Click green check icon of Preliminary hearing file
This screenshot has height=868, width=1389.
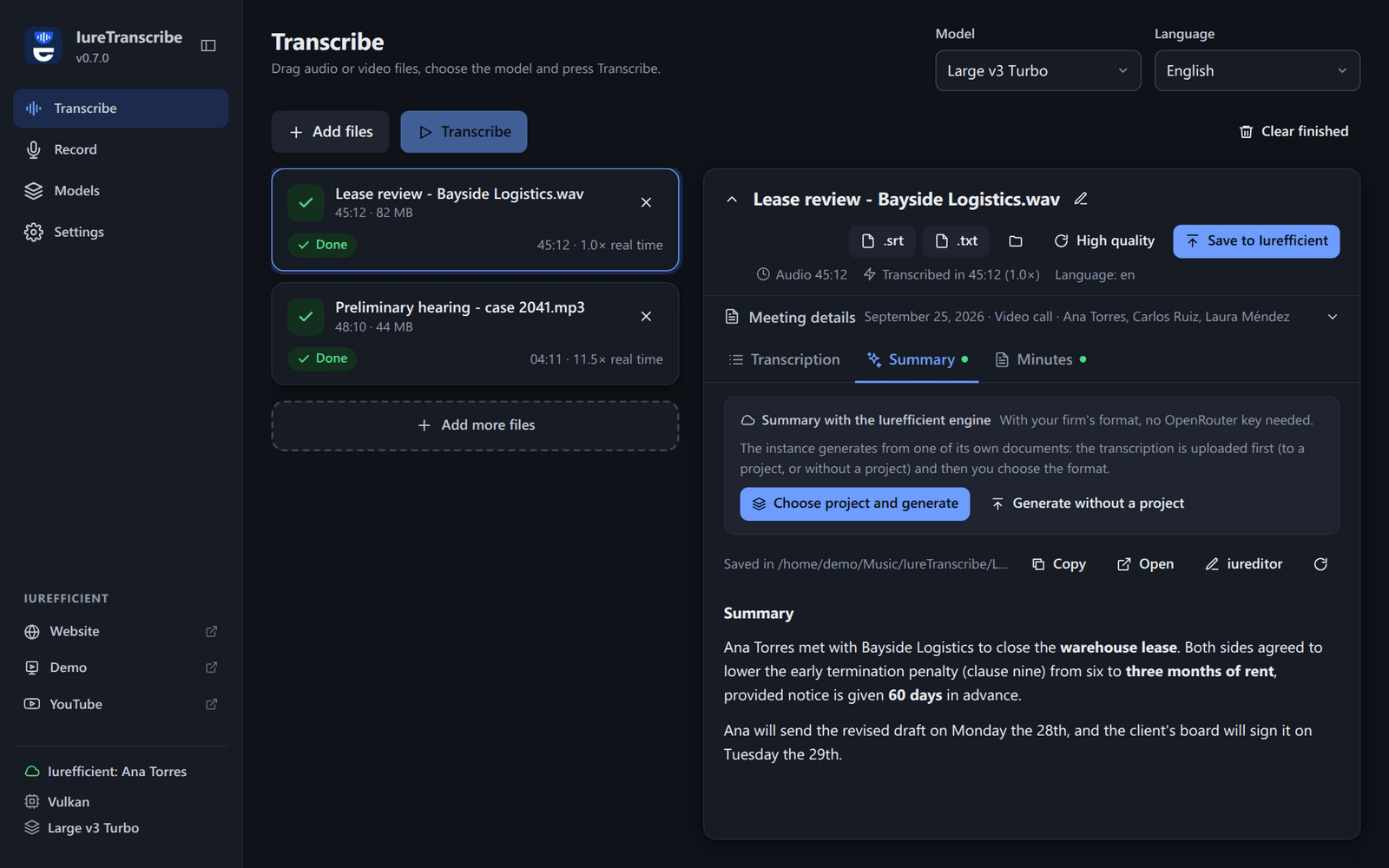pyautogui.click(x=306, y=317)
